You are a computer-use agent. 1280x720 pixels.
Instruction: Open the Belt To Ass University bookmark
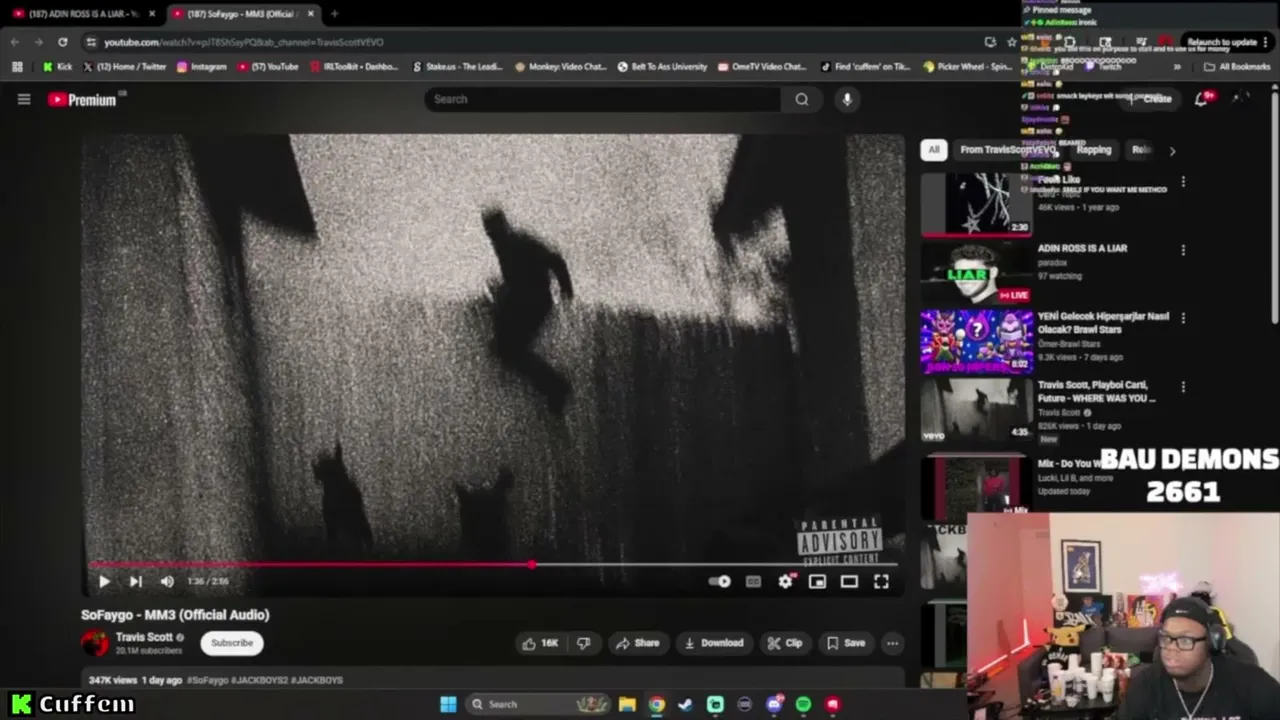pos(662,67)
